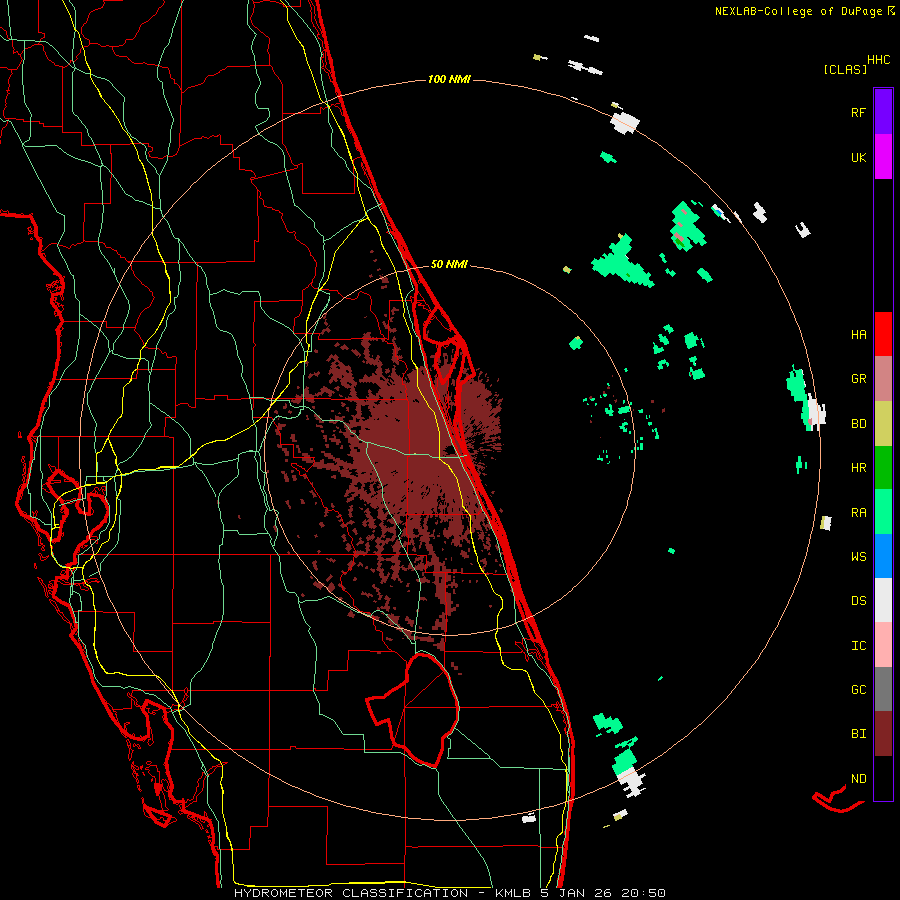
Task: Click the RF purple legend swatch
Action: click(883, 112)
